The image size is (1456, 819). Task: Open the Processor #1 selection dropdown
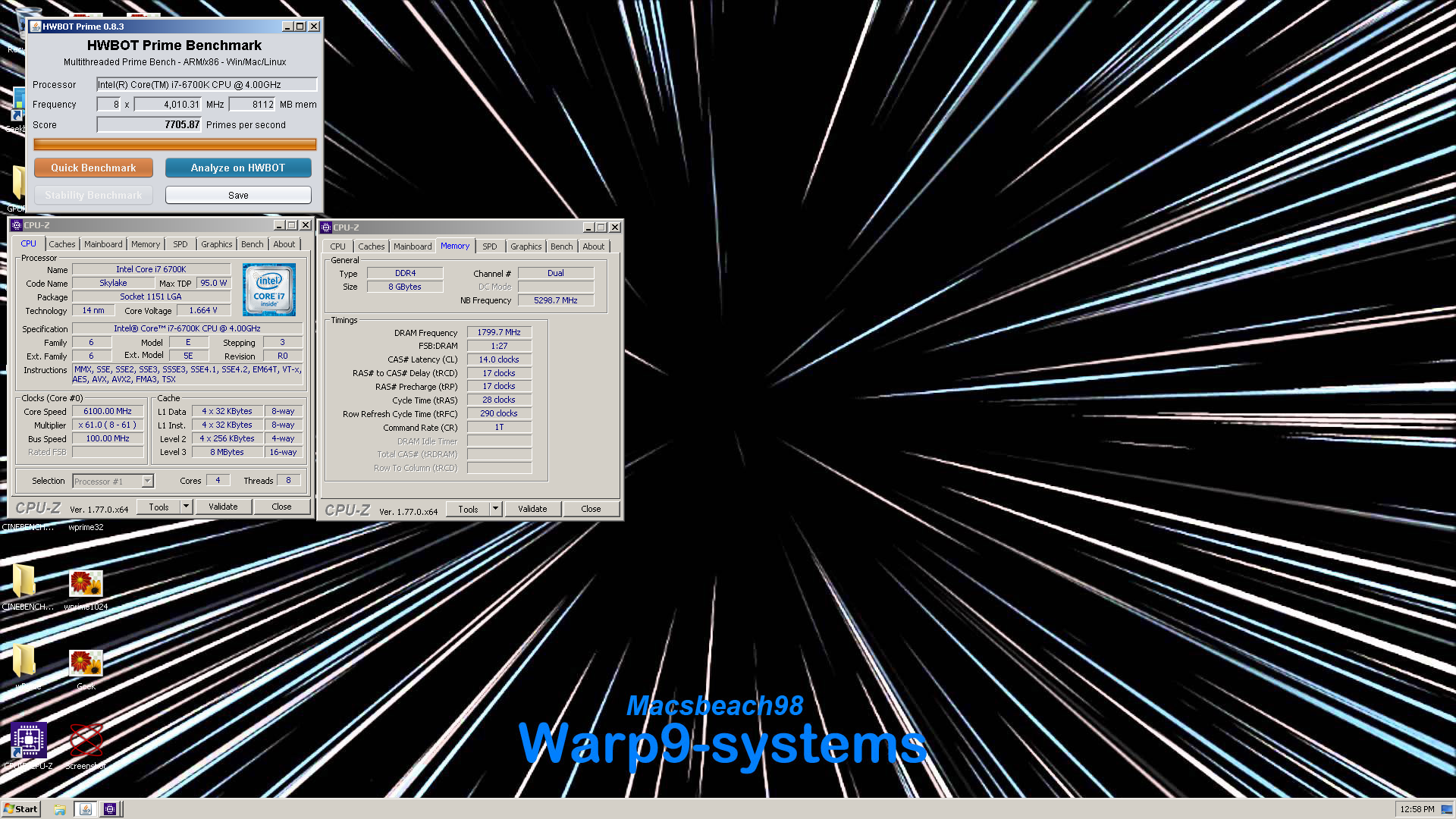tap(113, 481)
